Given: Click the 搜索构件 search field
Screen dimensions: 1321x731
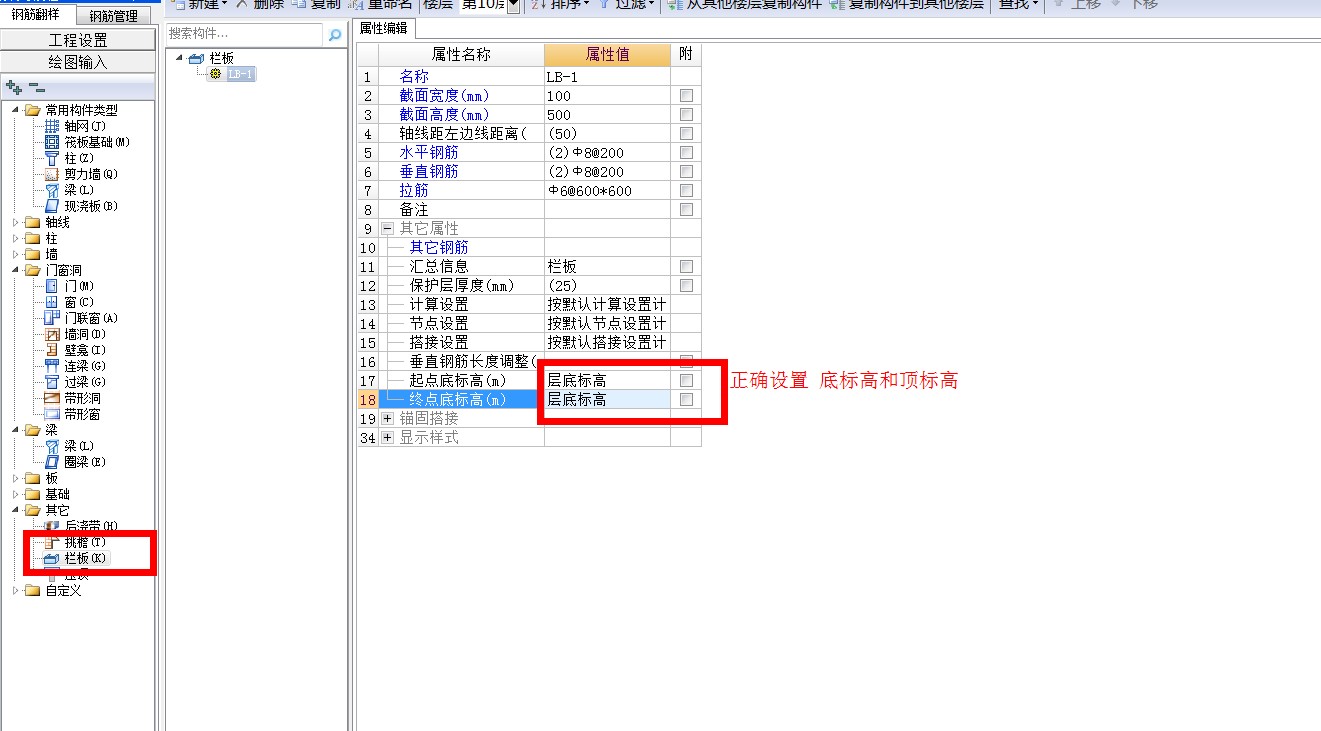Looking at the screenshot, I should 245,35.
